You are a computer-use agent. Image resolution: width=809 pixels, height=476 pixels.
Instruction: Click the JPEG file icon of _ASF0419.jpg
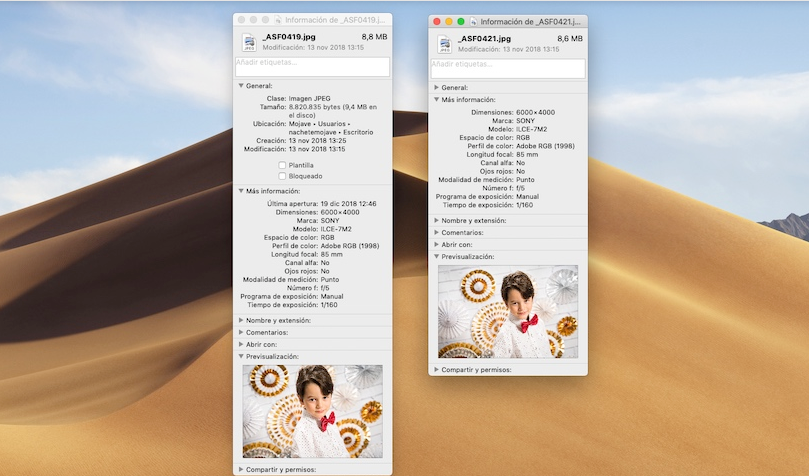point(249,42)
